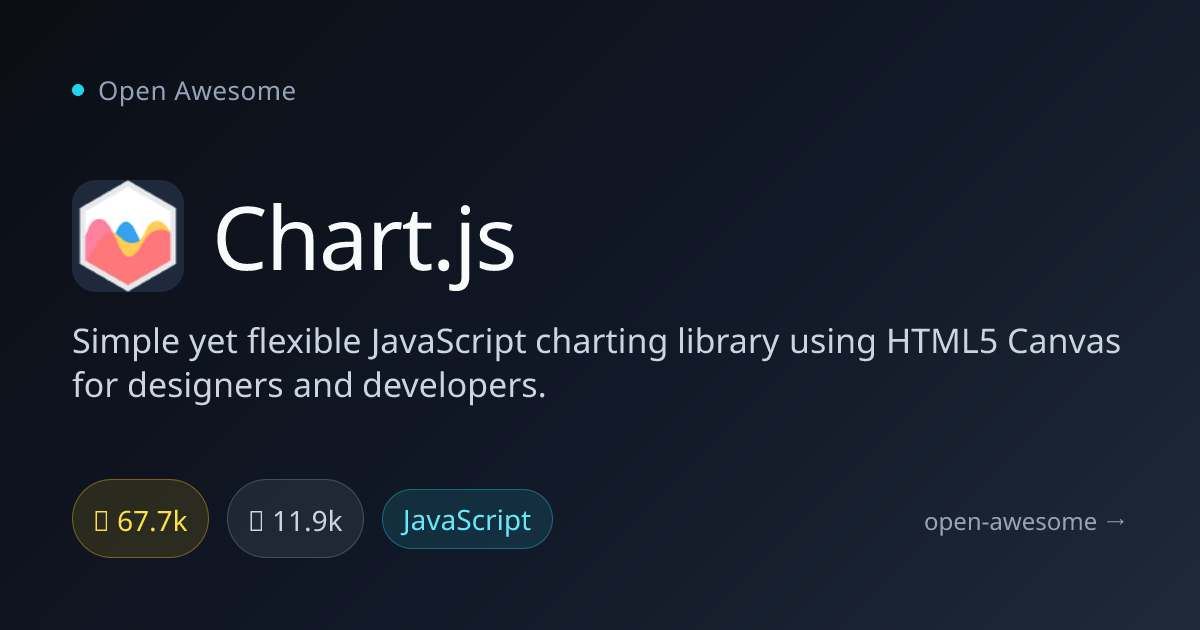Open the open-awesome → link

pos(1026,521)
